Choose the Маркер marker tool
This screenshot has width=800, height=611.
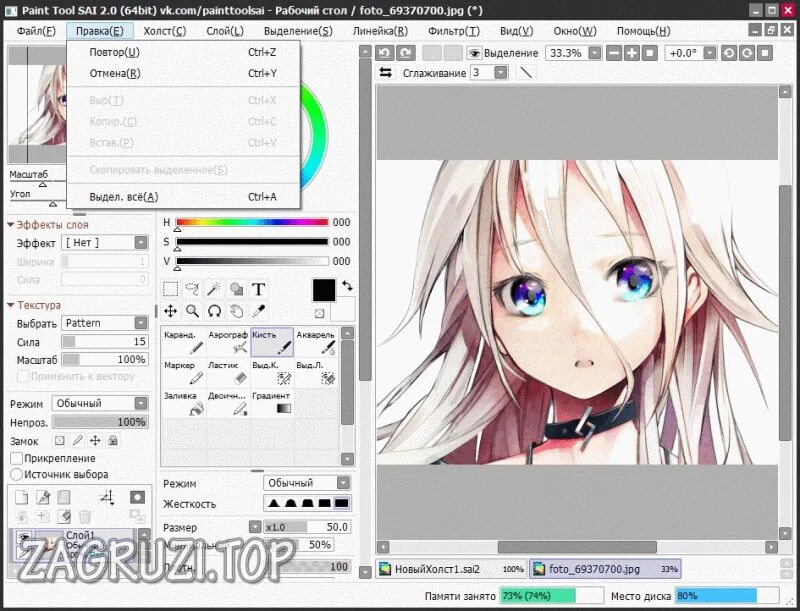point(184,373)
